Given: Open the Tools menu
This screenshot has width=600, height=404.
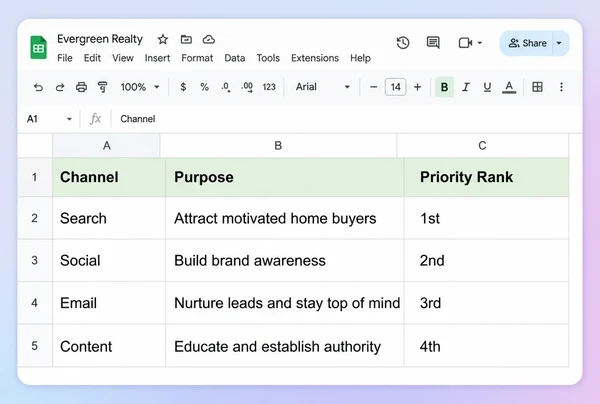Looking at the screenshot, I should point(268,58).
